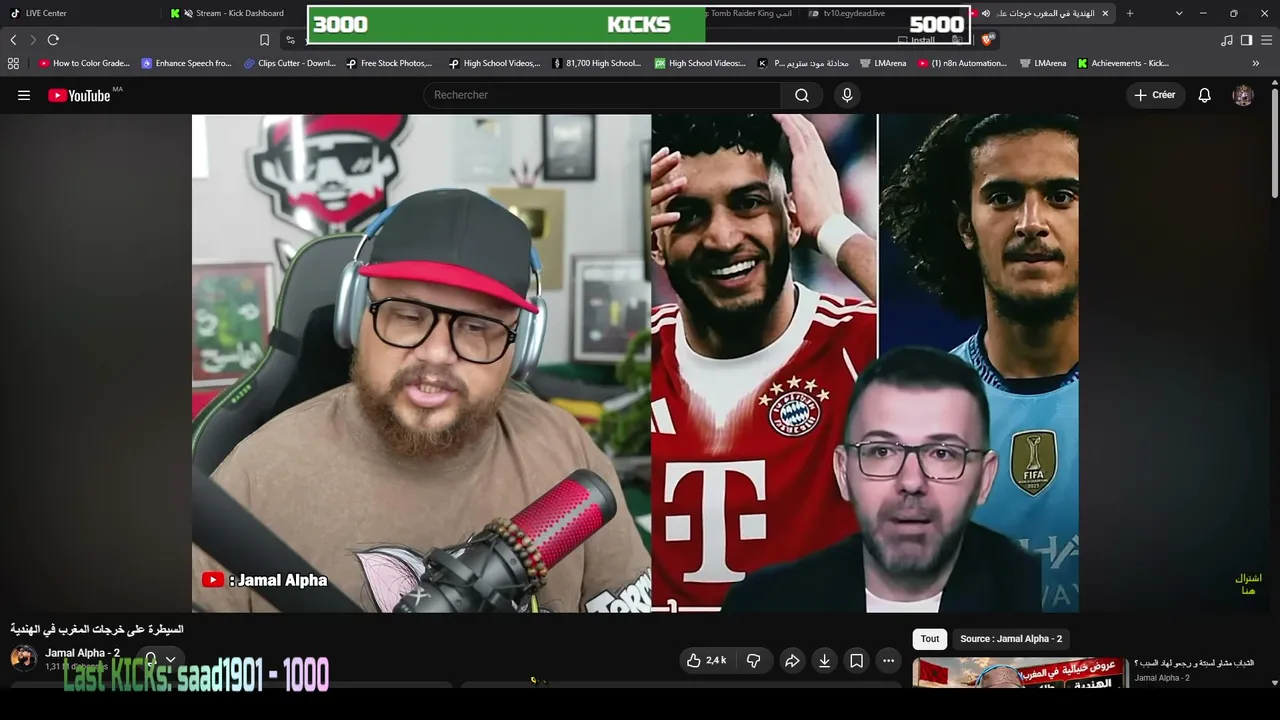Screen dimensions: 1280x720
Task: Save video with the bookmark icon
Action: [856, 660]
